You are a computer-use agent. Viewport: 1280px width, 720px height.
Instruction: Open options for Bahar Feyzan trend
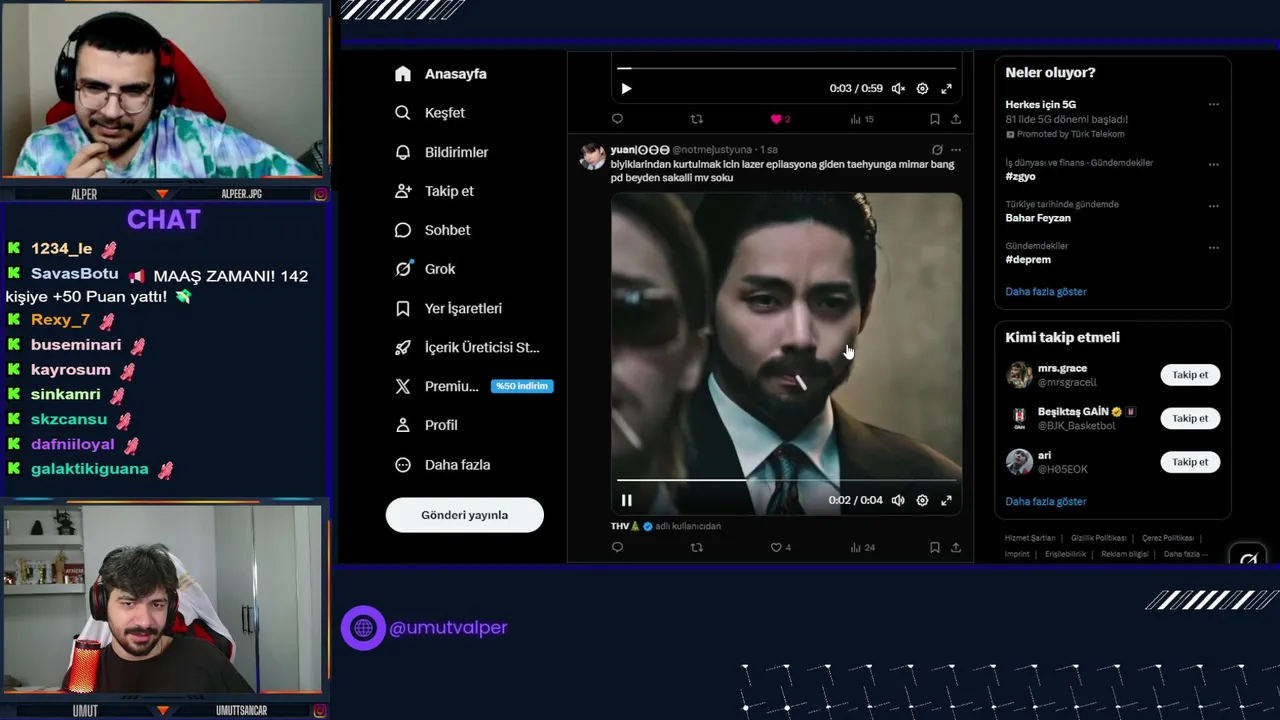tap(1213, 206)
